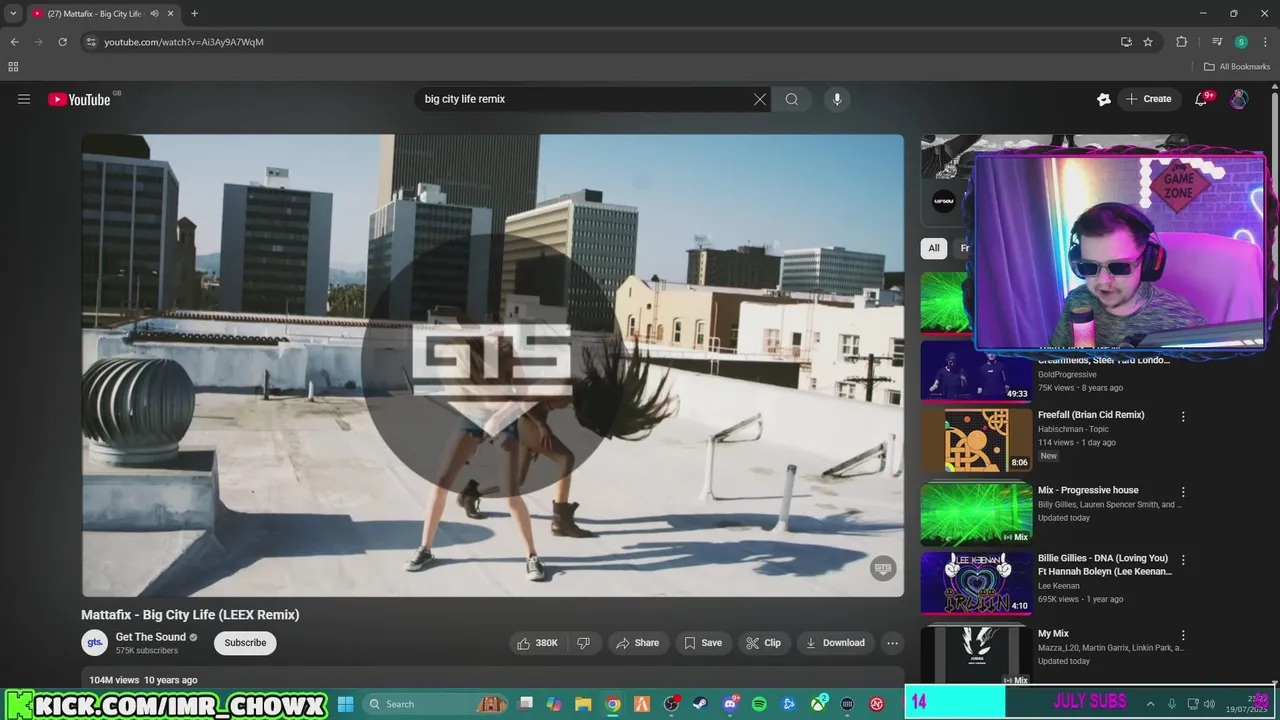Viewport: 1280px width, 720px height.
Task: Download the video
Action: tap(835, 643)
